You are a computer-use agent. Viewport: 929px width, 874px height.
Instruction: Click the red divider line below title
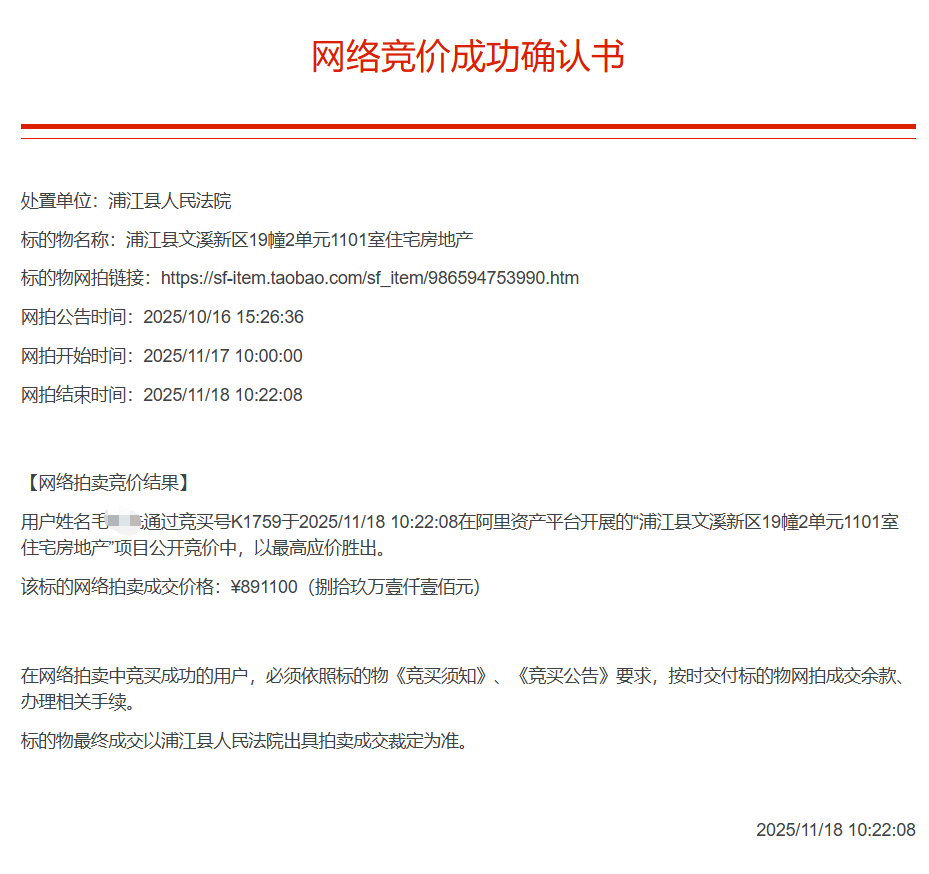(x=467, y=127)
